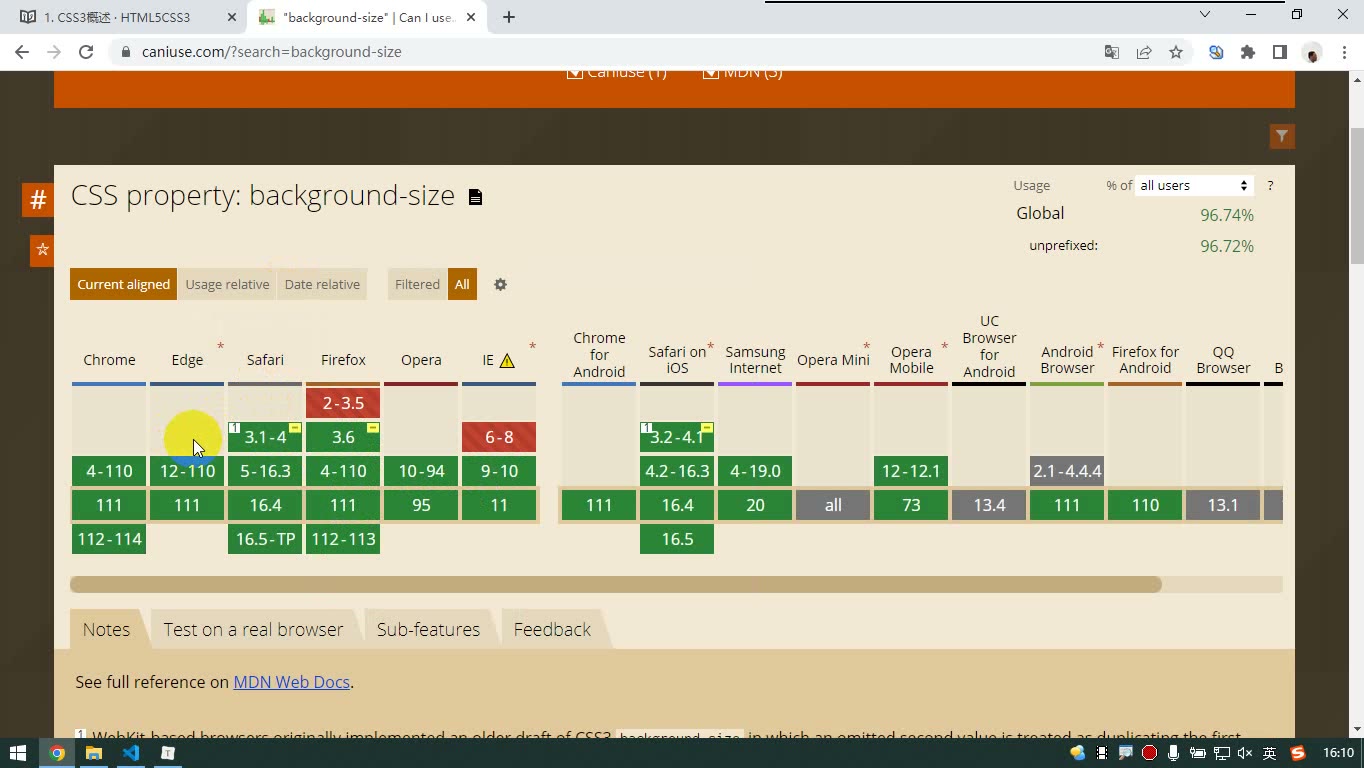Open the Chrome profile avatar
This screenshot has height=768, width=1364.
click(x=1312, y=52)
